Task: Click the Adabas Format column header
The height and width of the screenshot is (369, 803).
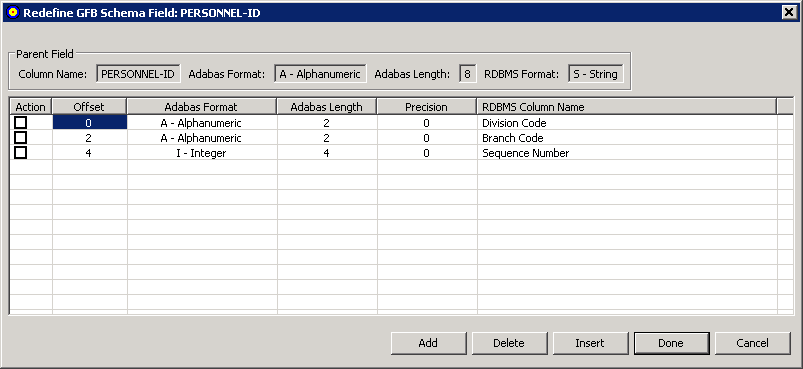Action: pyautogui.click(x=202, y=107)
